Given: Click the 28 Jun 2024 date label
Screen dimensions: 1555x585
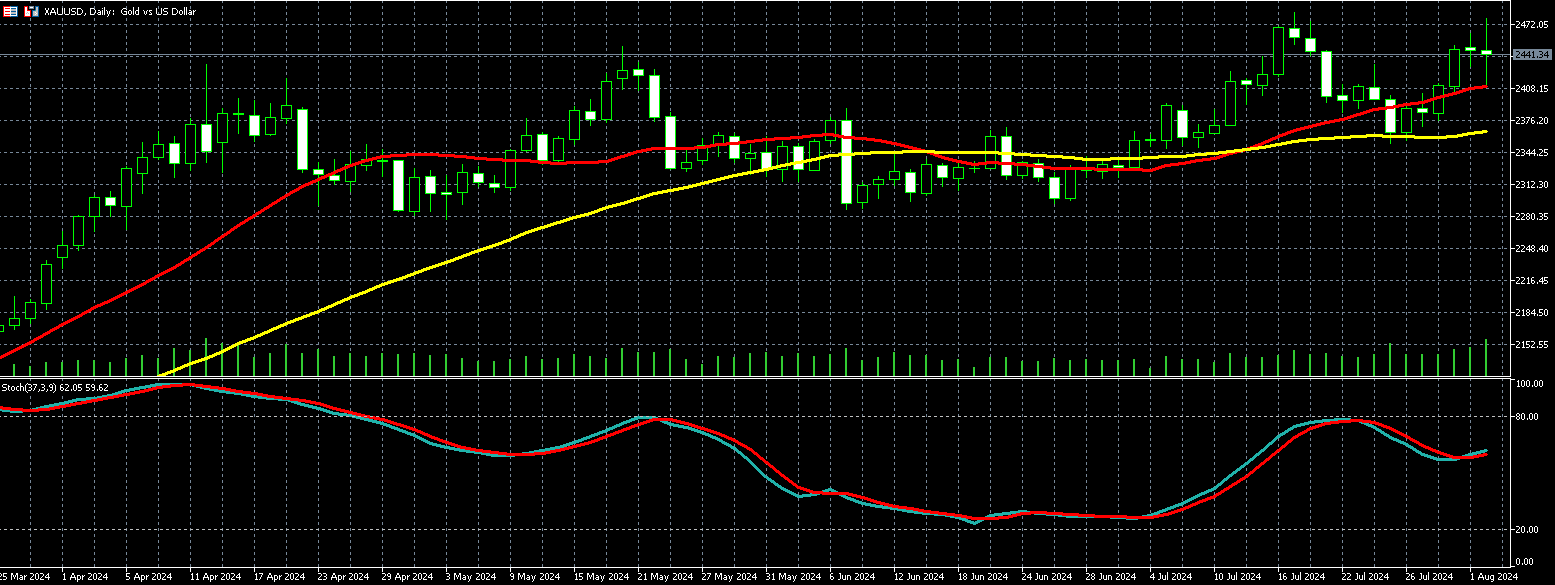Looking at the screenshot, I should (1110, 577).
